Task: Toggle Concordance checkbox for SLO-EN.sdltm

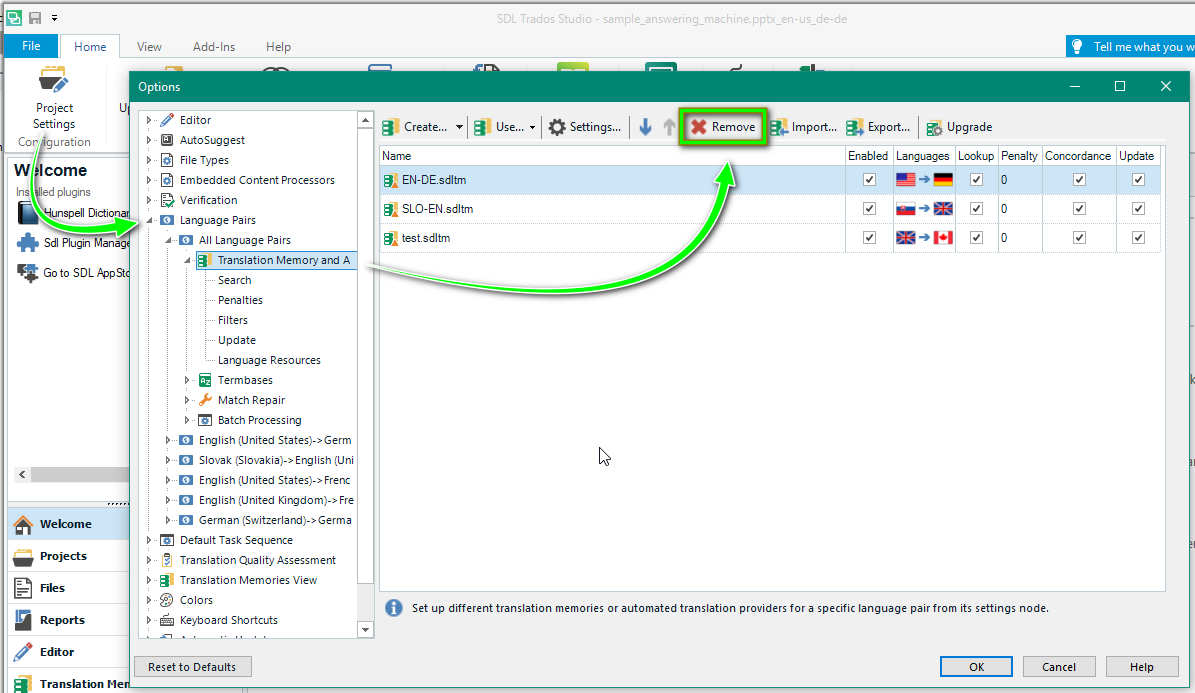Action: coord(1078,209)
